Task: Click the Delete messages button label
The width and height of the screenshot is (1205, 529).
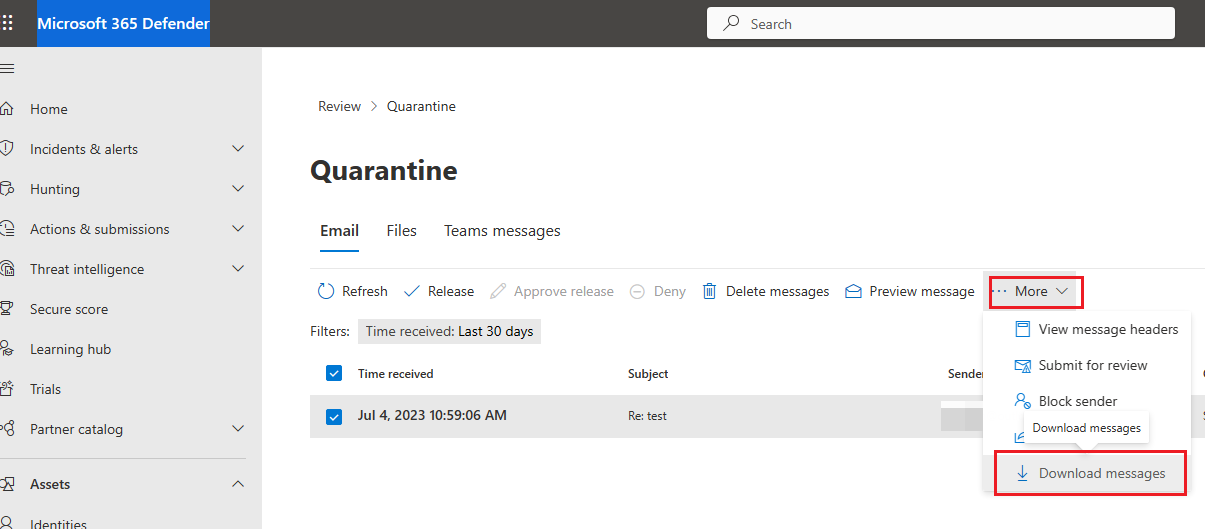Action: (777, 291)
